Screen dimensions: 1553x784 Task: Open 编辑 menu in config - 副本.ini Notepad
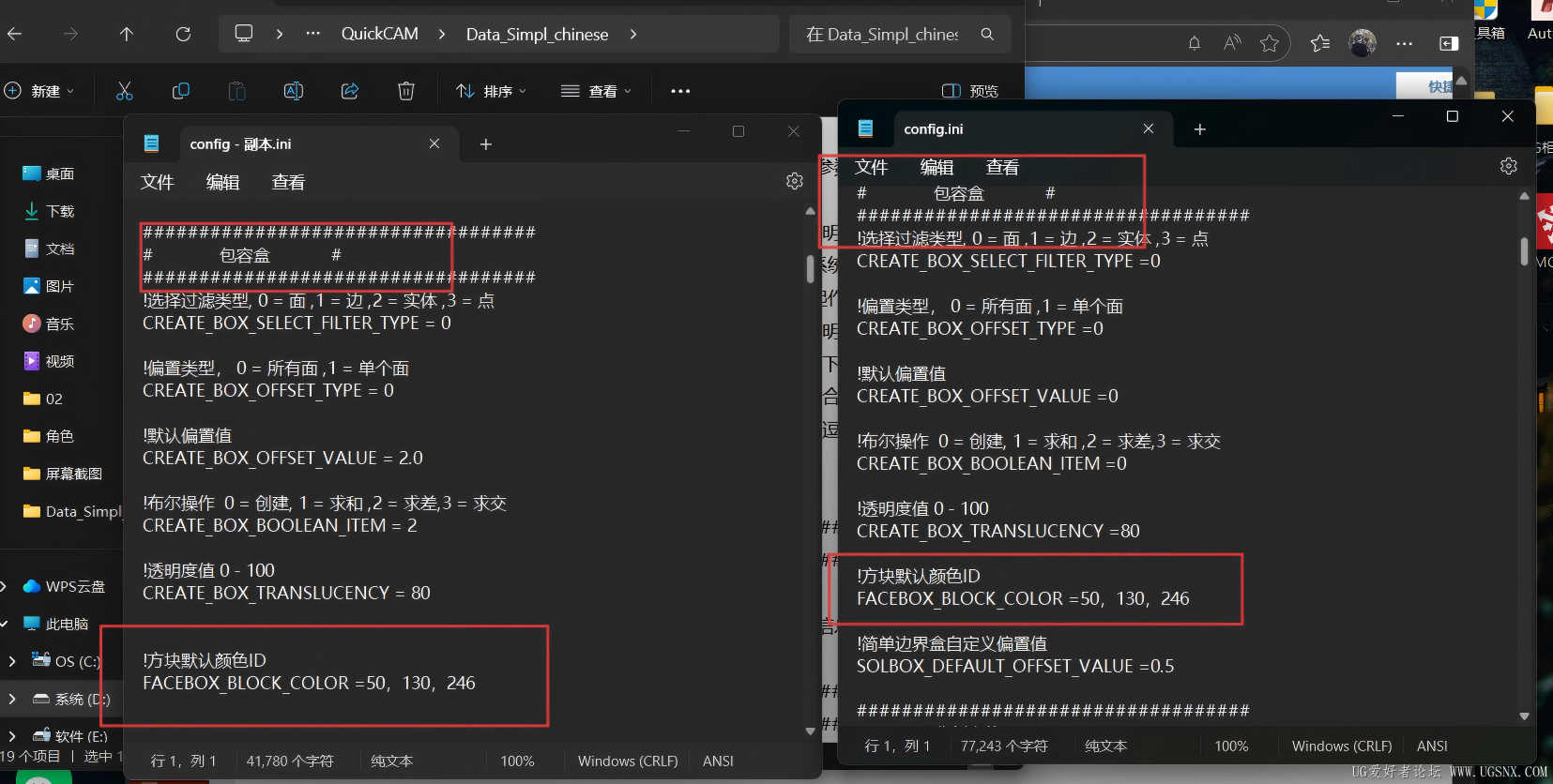coord(223,182)
